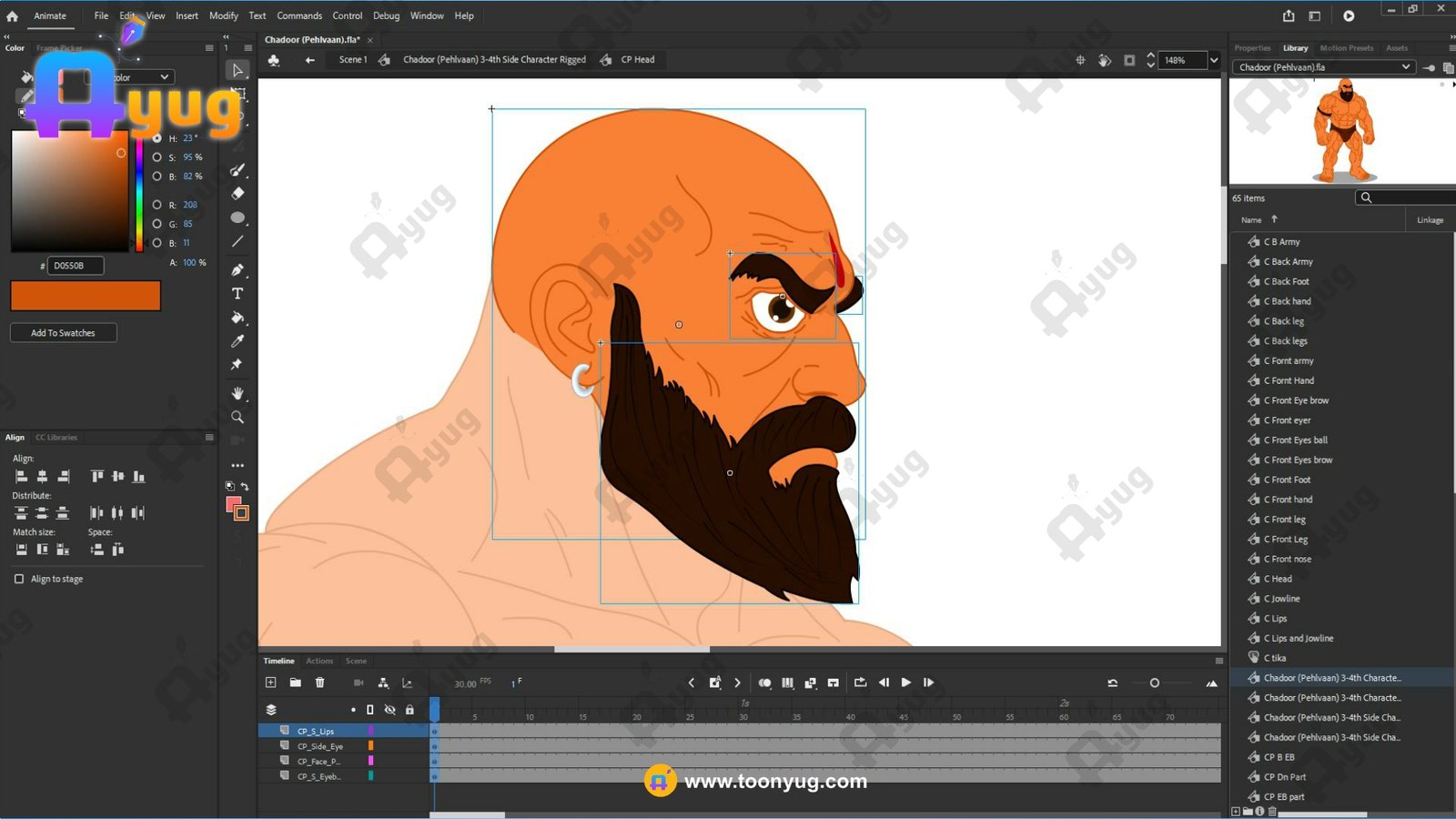This screenshot has height=819, width=1456.
Task: Click the orange current color swatch
Action: pos(86,296)
